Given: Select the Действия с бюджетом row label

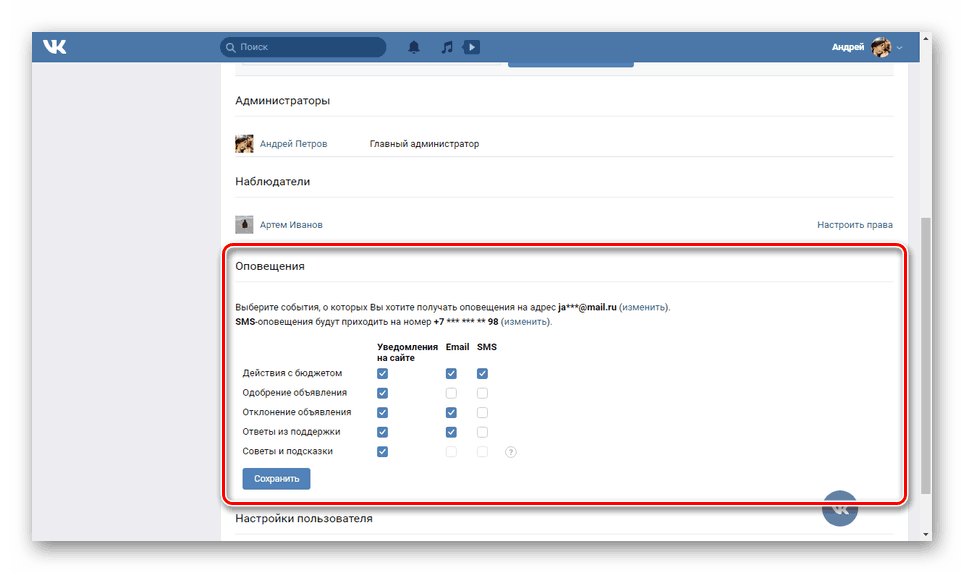Looking at the screenshot, I should (x=292, y=373).
